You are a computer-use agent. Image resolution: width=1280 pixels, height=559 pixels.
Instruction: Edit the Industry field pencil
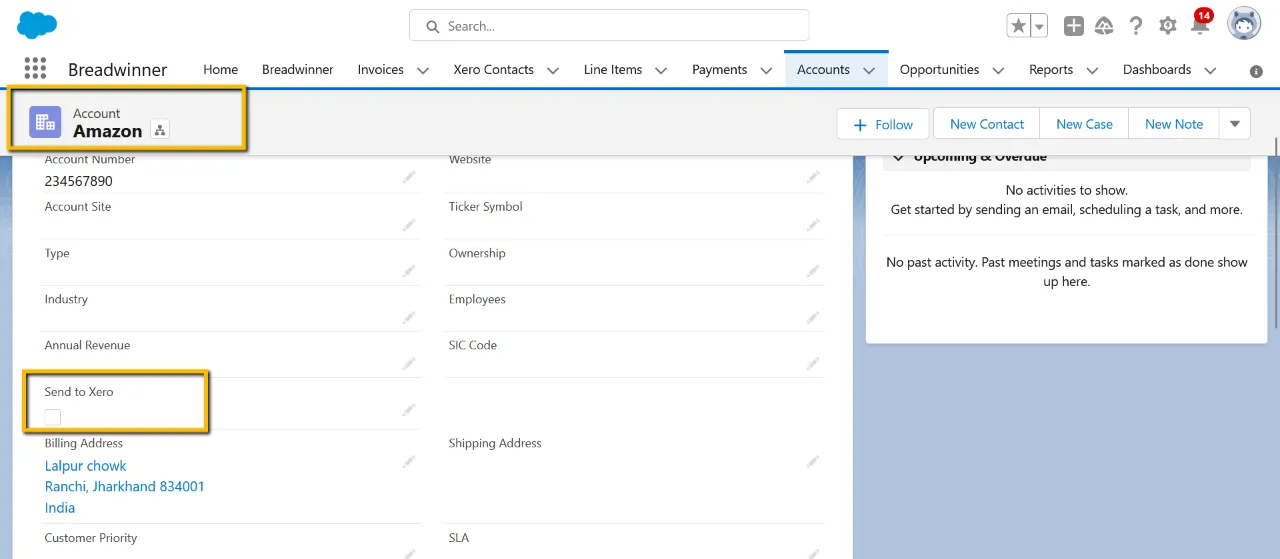[409, 317]
